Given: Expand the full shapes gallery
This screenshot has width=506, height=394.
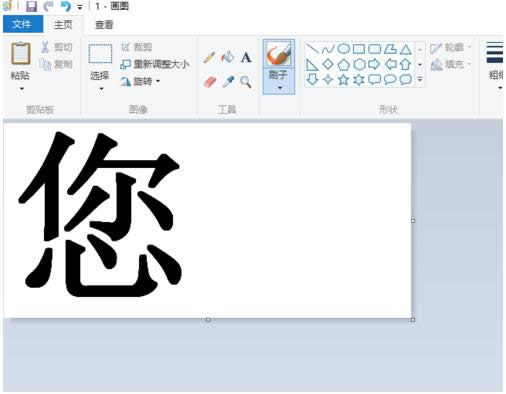Looking at the screenshot, I should pos(420,80).
